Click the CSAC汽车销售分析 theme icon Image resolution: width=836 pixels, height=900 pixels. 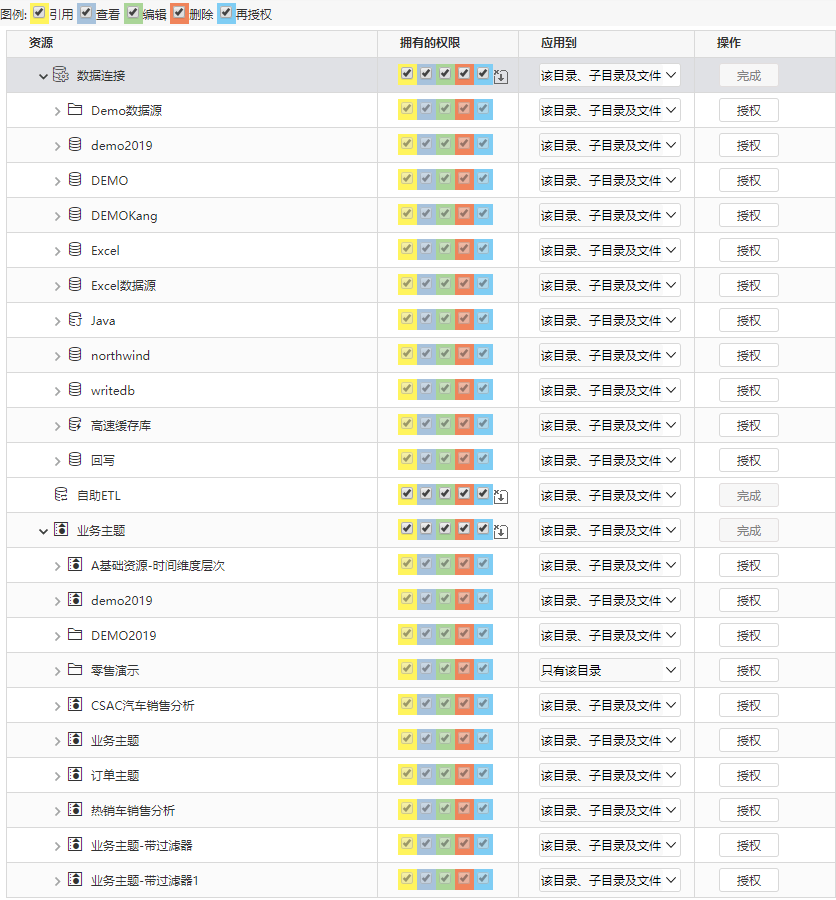[x=75, y=704]
